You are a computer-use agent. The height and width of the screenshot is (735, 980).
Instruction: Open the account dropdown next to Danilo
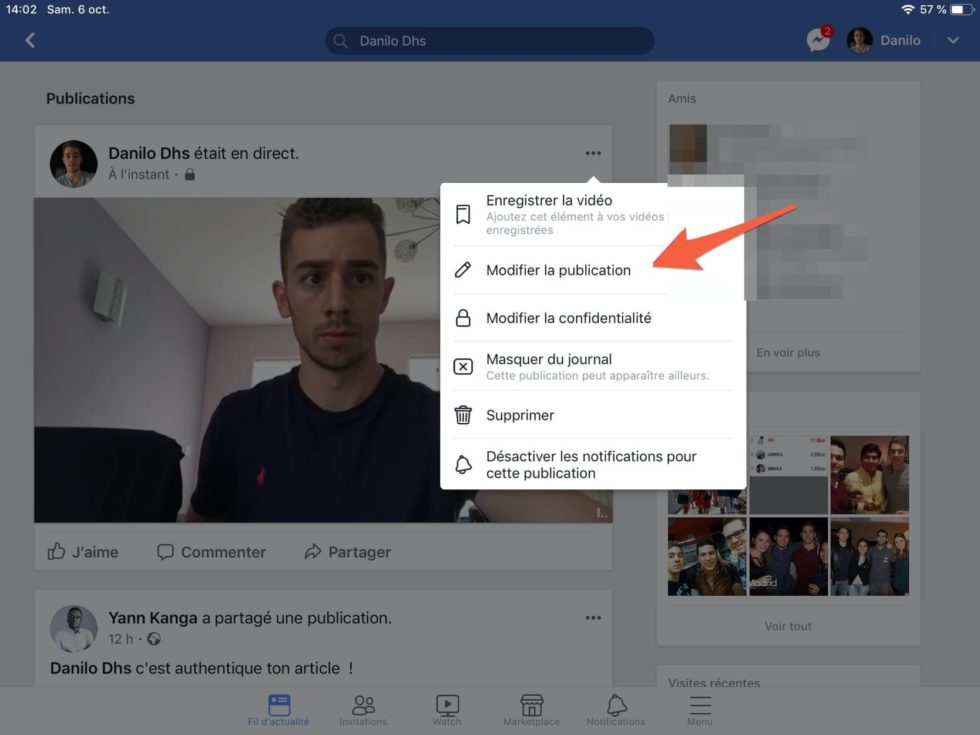950,40
